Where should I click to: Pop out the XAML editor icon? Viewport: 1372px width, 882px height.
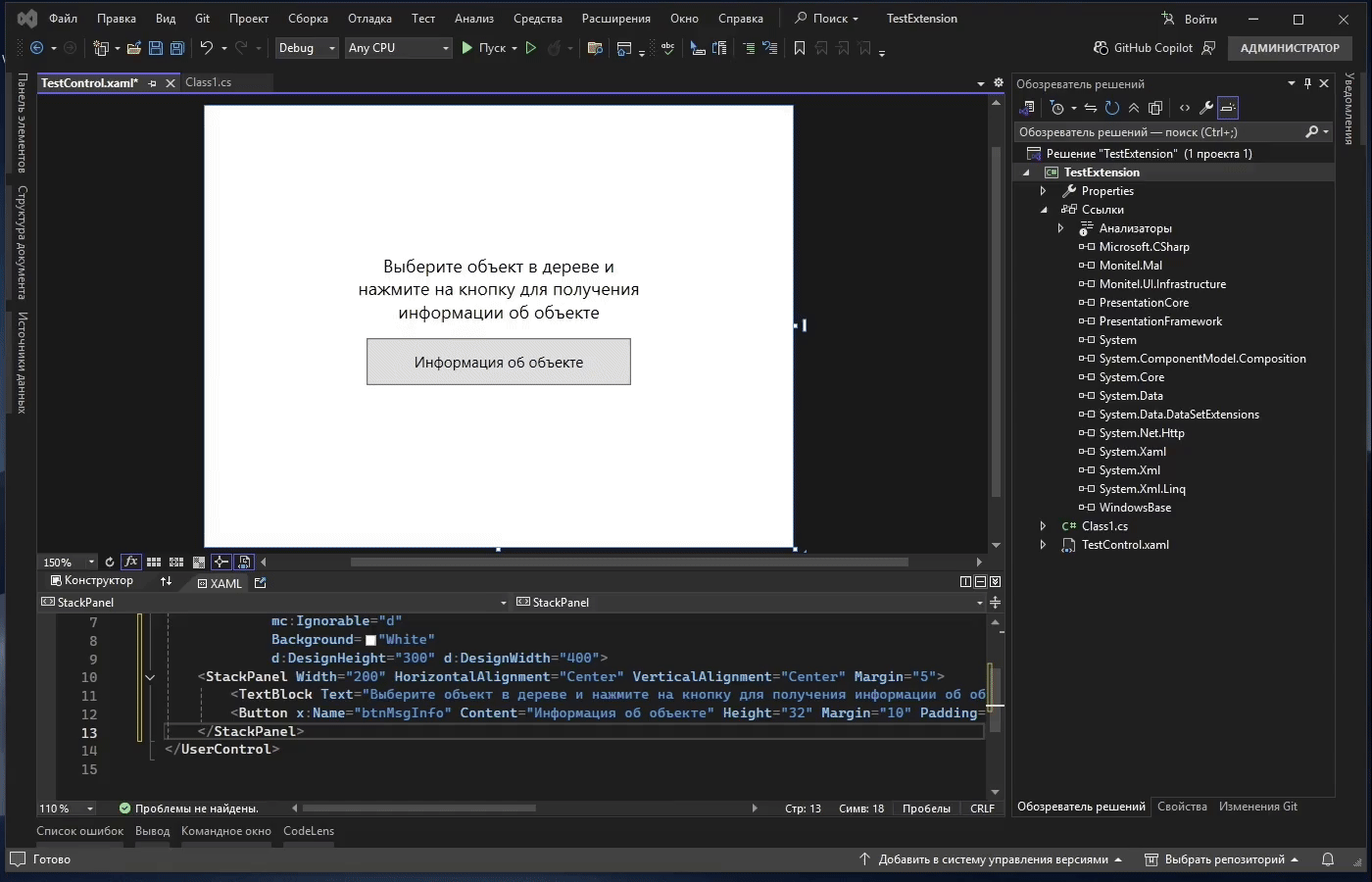[260, 582]
